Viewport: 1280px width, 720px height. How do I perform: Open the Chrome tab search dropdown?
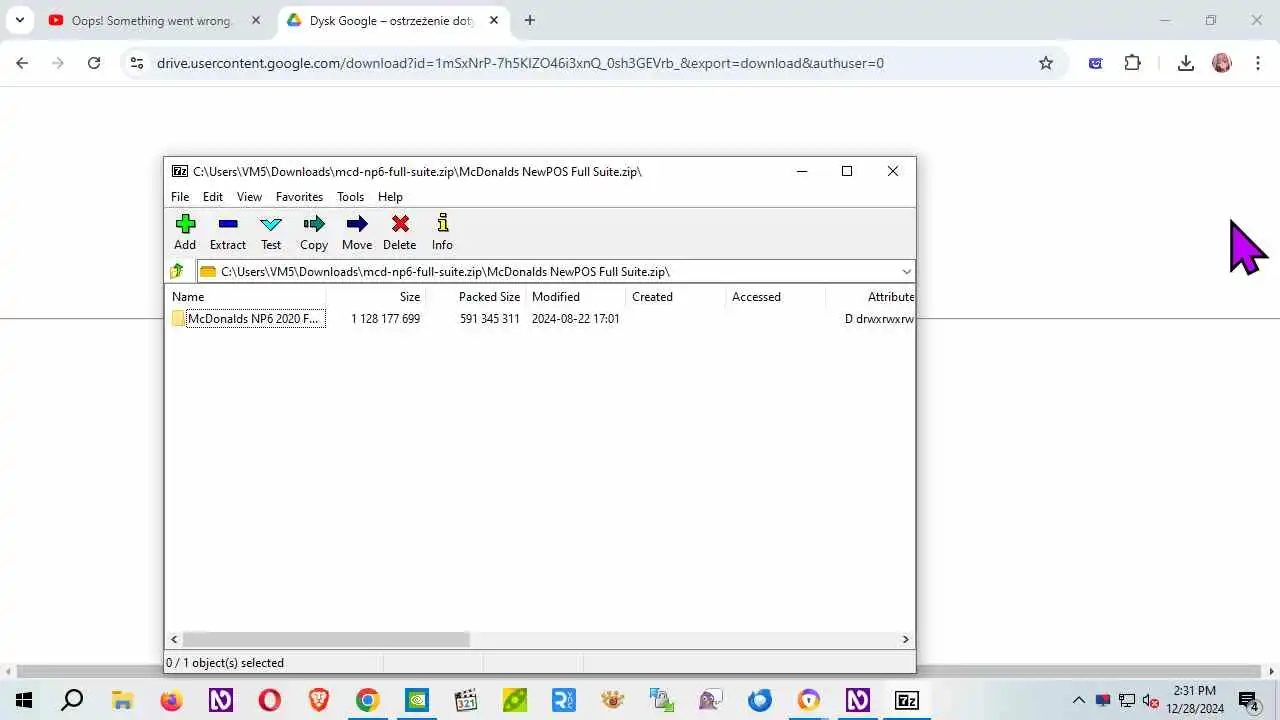[19, 20]
